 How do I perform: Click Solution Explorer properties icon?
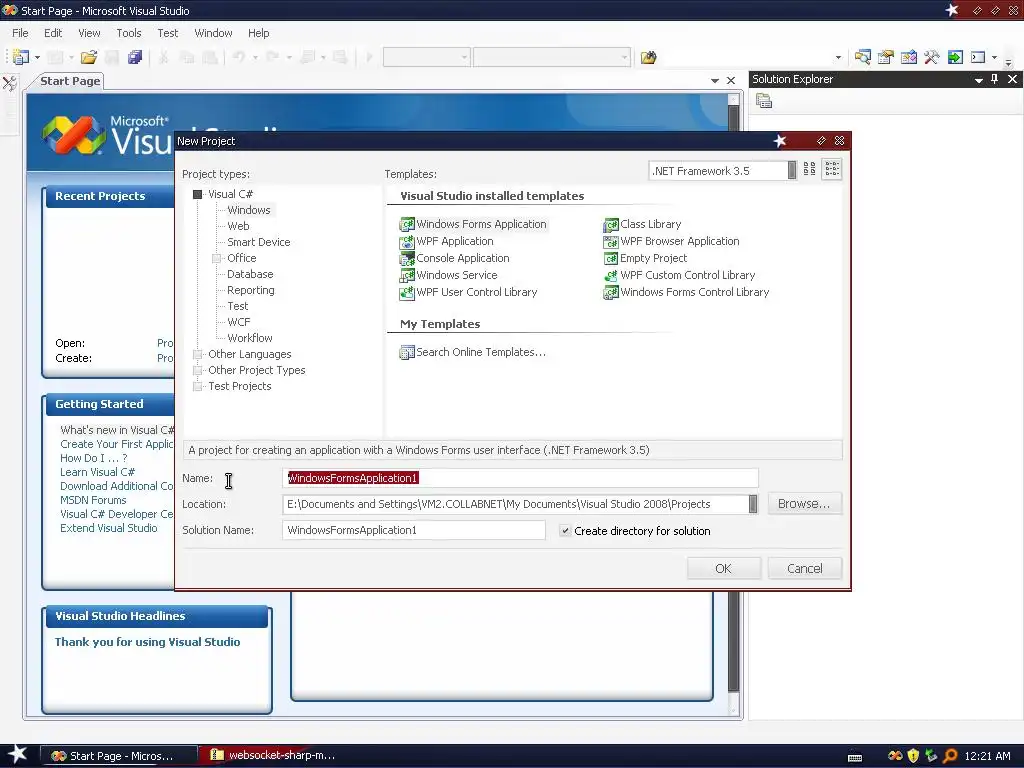(763, 101)
